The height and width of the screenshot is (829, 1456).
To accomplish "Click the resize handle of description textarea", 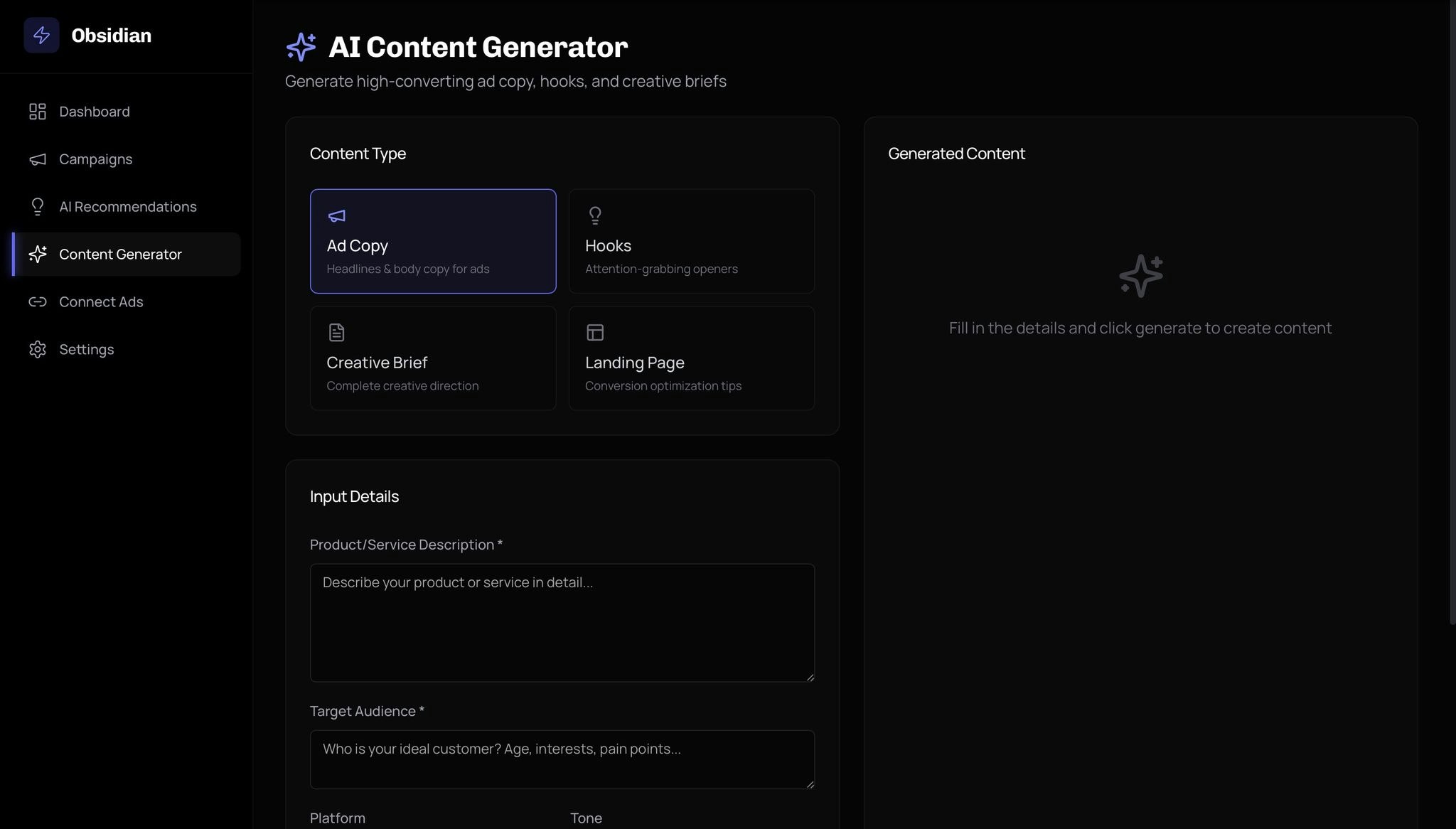I will coord(810,678).
